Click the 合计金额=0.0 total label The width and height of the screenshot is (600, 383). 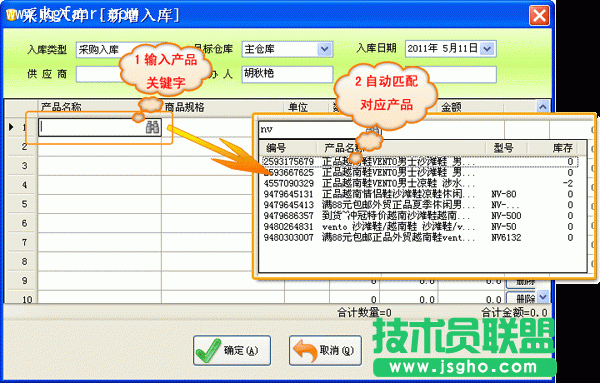pos(514,313)
